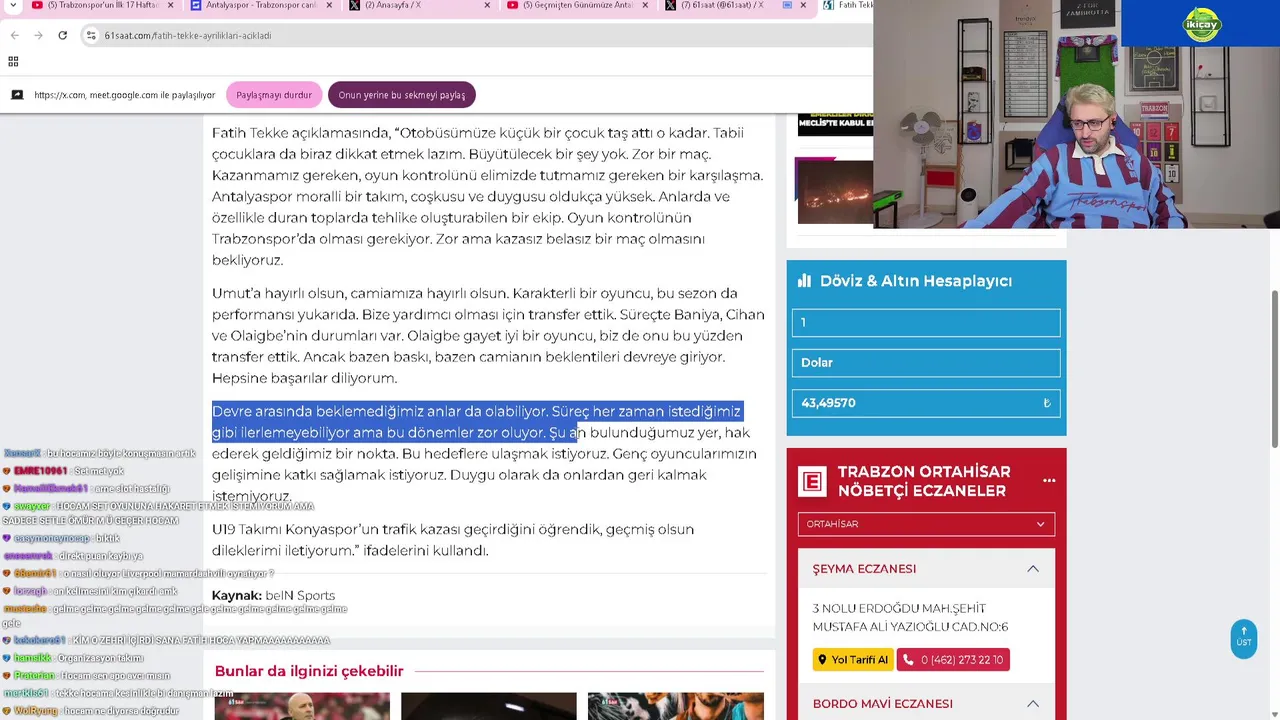Click Yol Tarifi Al button

(x=853, y=660)
